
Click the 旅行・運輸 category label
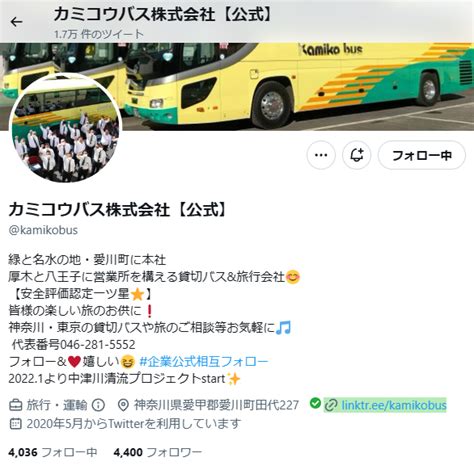click(x=57, y=405)
